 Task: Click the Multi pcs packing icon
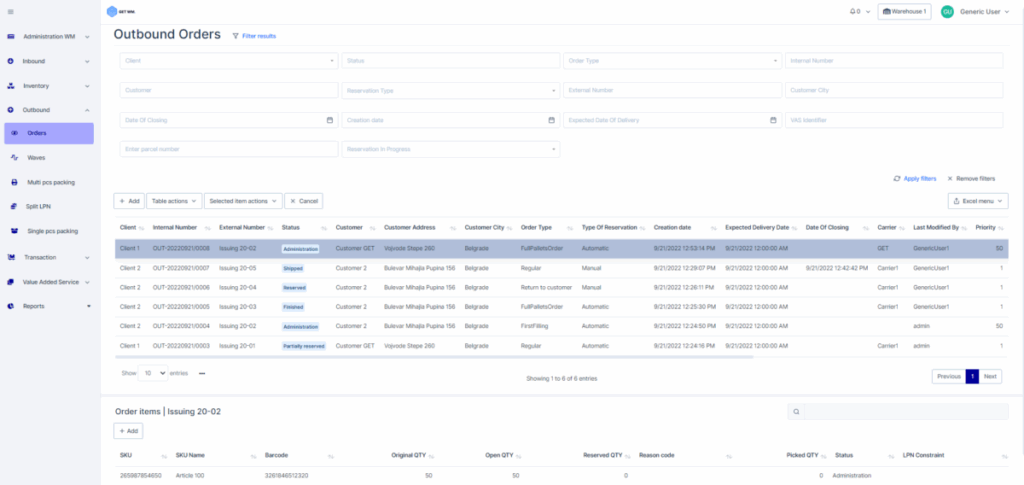[14, 182]
